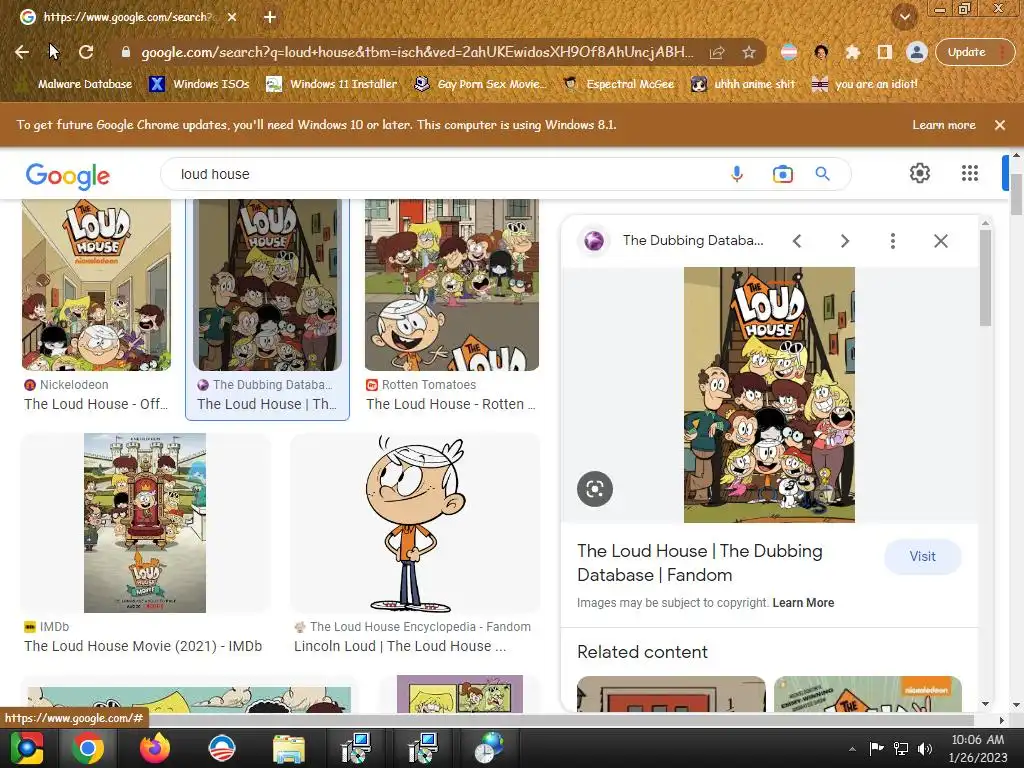Start voice search with microphone
The width and height of the screenshot is (1024, 768).
(x=737, y=174)
